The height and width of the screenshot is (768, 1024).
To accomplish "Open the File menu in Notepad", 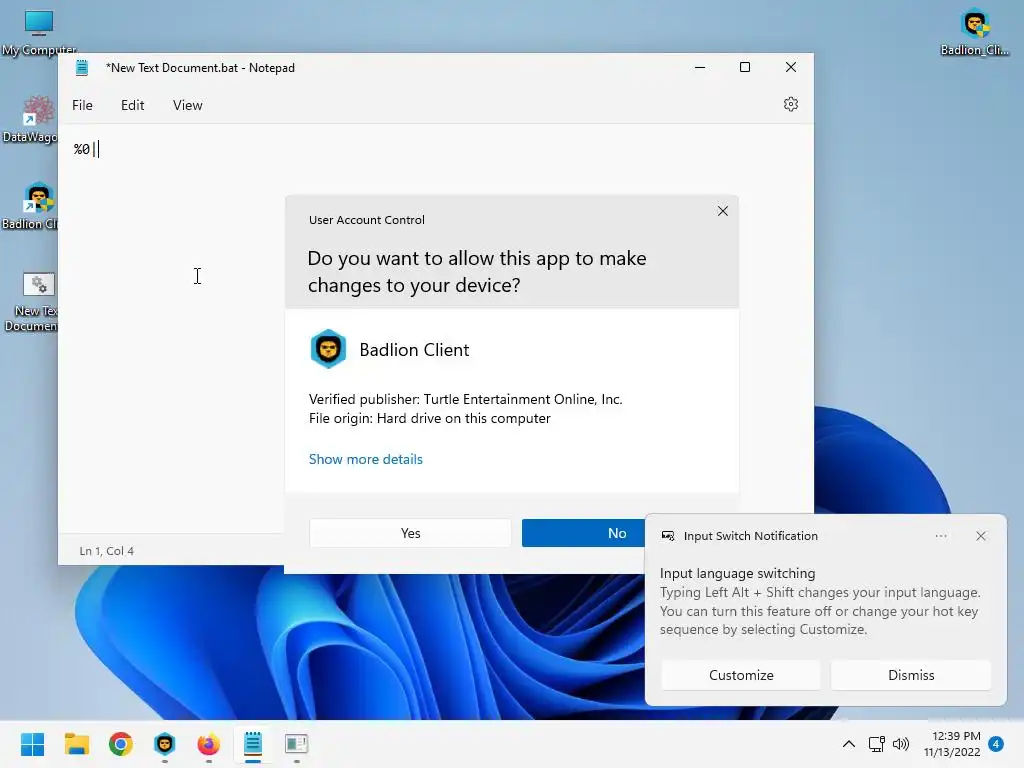I will [82, 105].
